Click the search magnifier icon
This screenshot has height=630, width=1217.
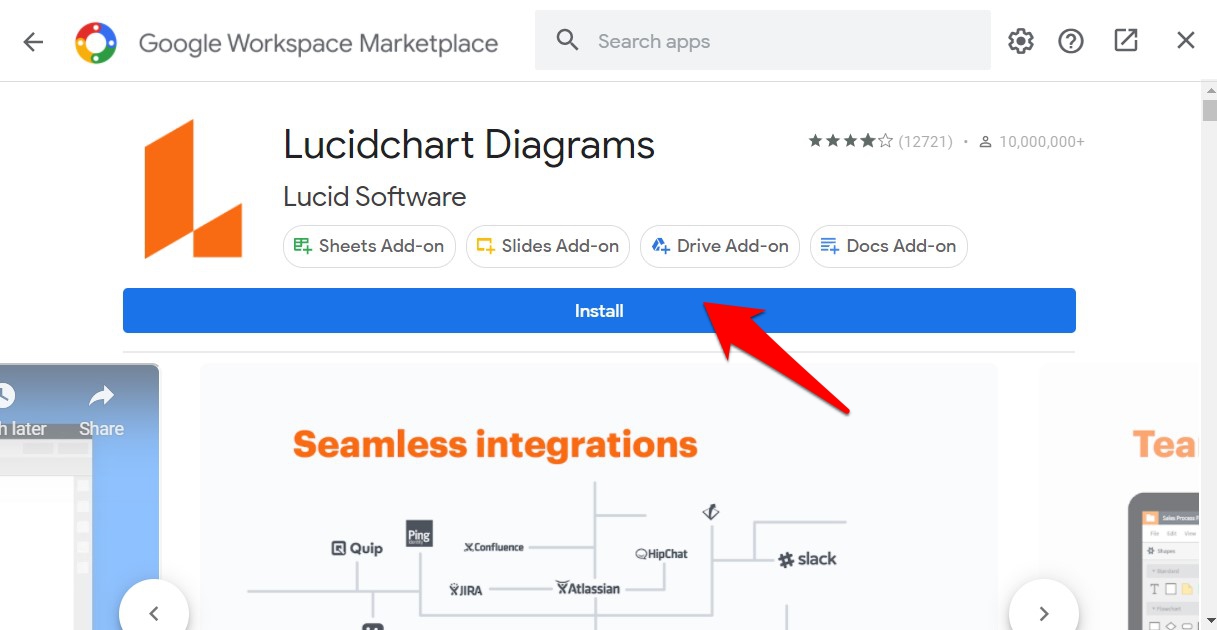click(x=567, y=40)
